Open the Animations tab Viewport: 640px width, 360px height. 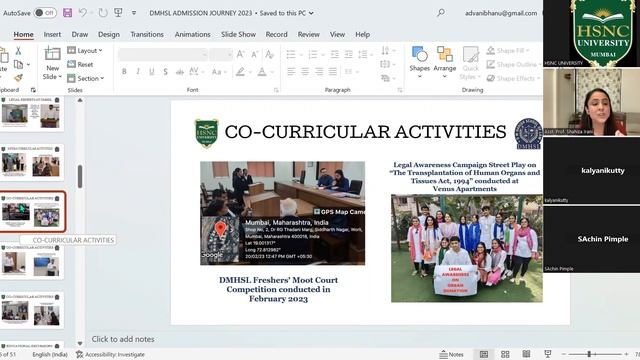(192, 35)
